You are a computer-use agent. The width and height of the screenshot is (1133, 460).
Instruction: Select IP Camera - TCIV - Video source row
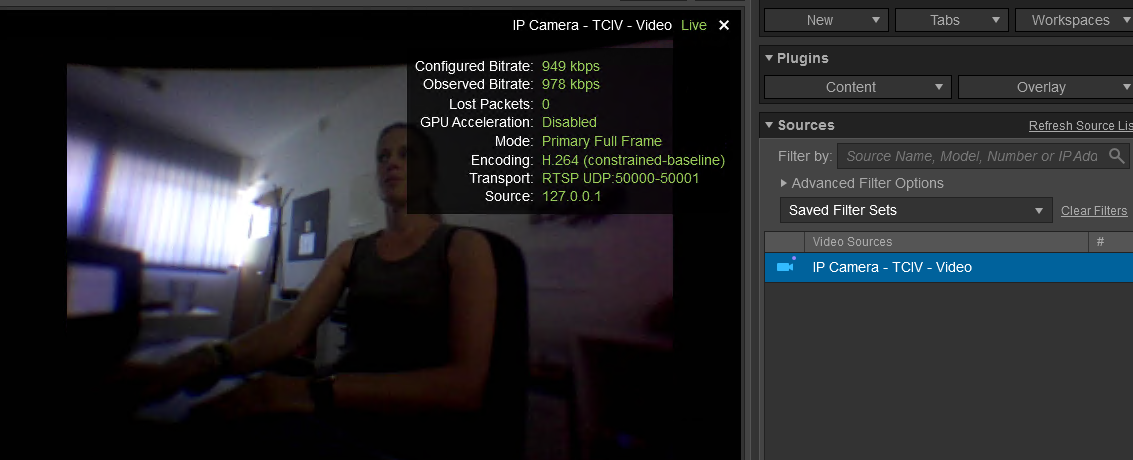pos(949,267)
